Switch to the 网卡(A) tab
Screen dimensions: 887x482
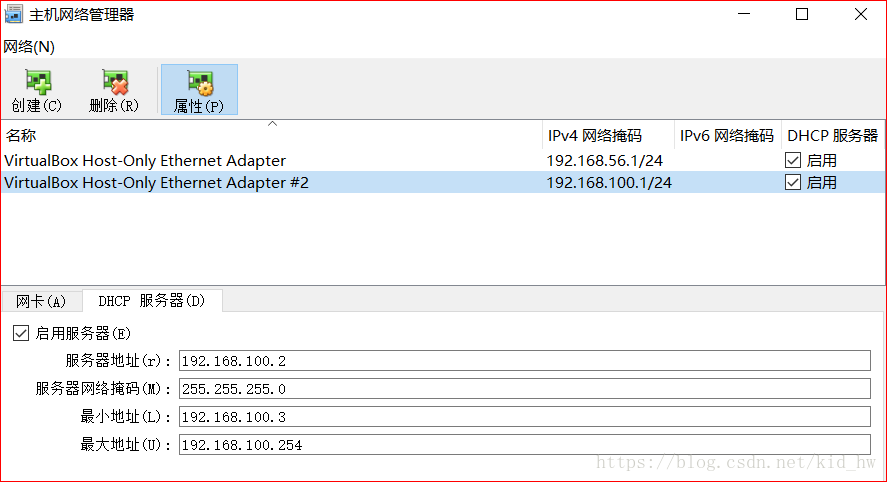pyautogui.click(x=41, y=301)
